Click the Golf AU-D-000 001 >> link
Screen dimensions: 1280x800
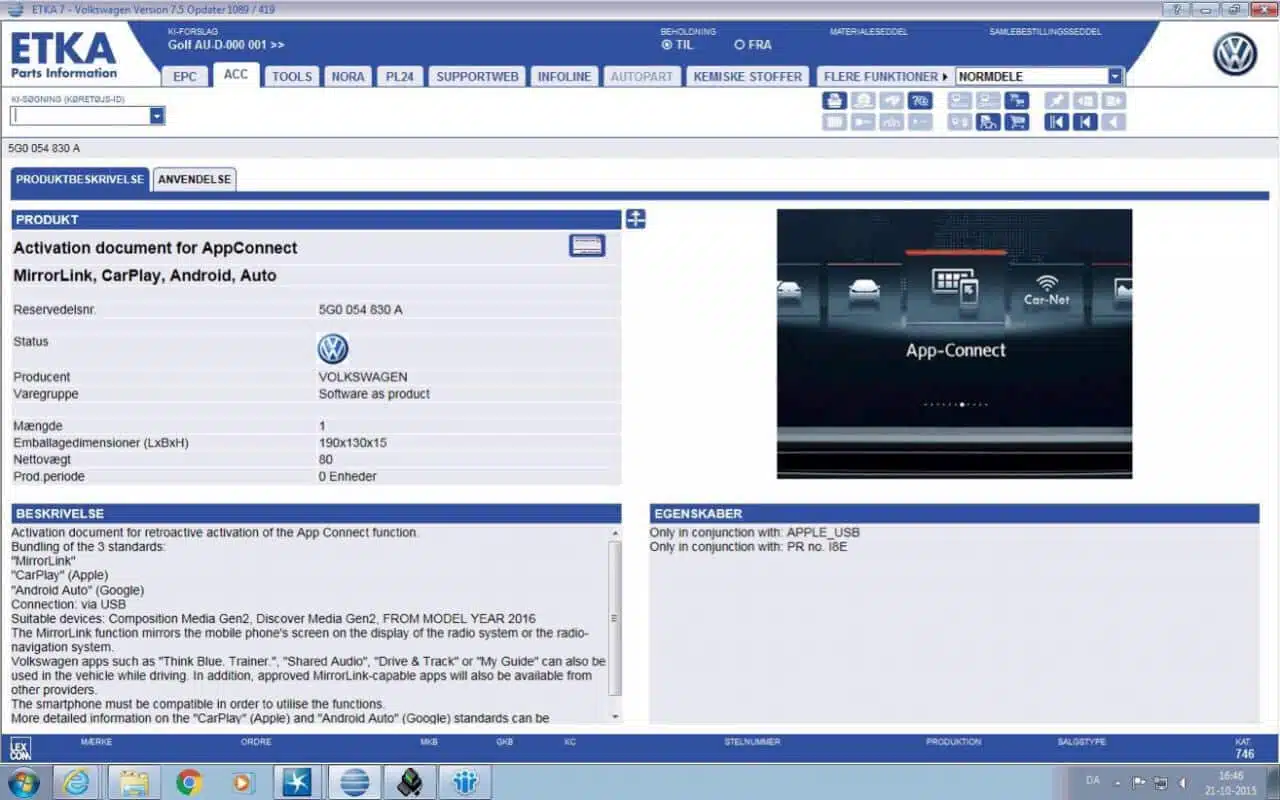click(226, 45)
